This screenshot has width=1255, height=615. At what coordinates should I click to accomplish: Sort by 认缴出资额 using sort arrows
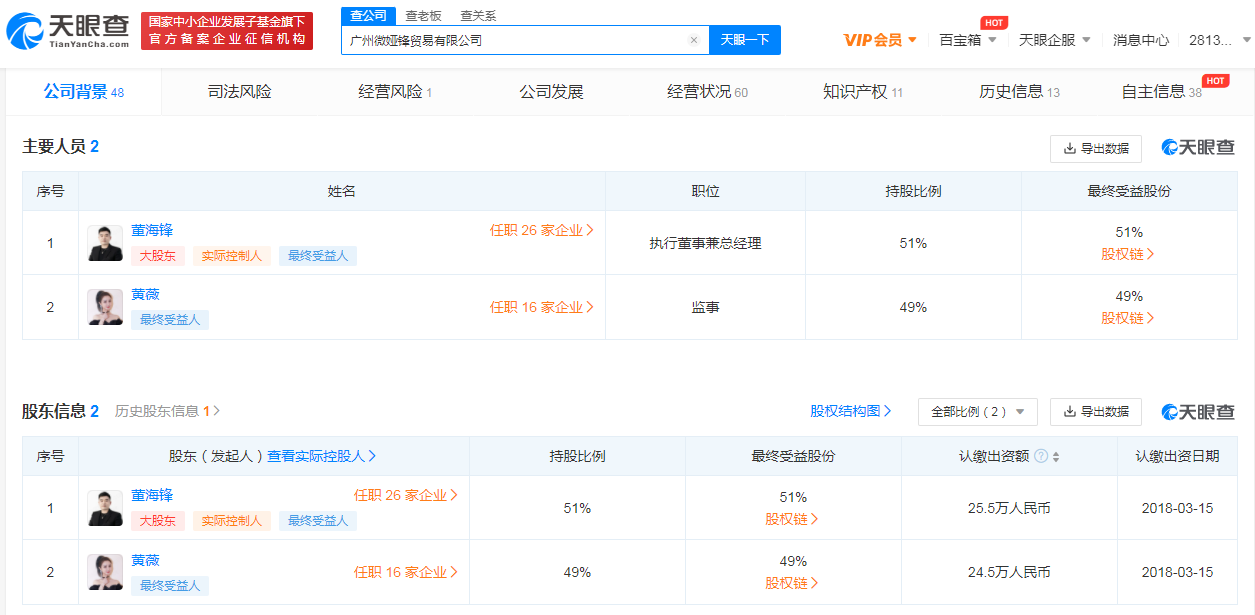[x=1056, y=456]
